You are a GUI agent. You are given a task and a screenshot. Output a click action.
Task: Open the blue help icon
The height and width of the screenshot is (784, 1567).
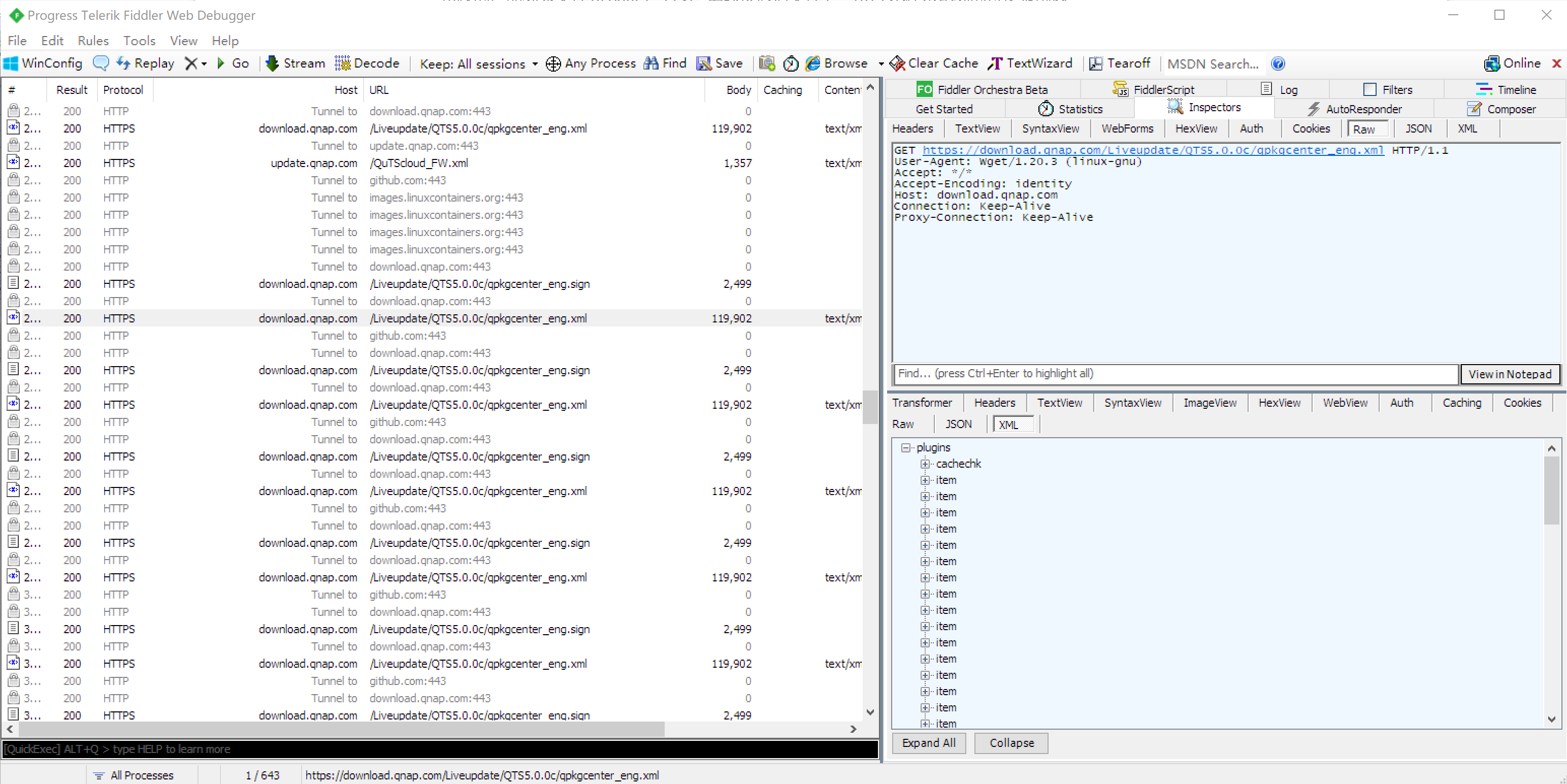click(1278, 63)
